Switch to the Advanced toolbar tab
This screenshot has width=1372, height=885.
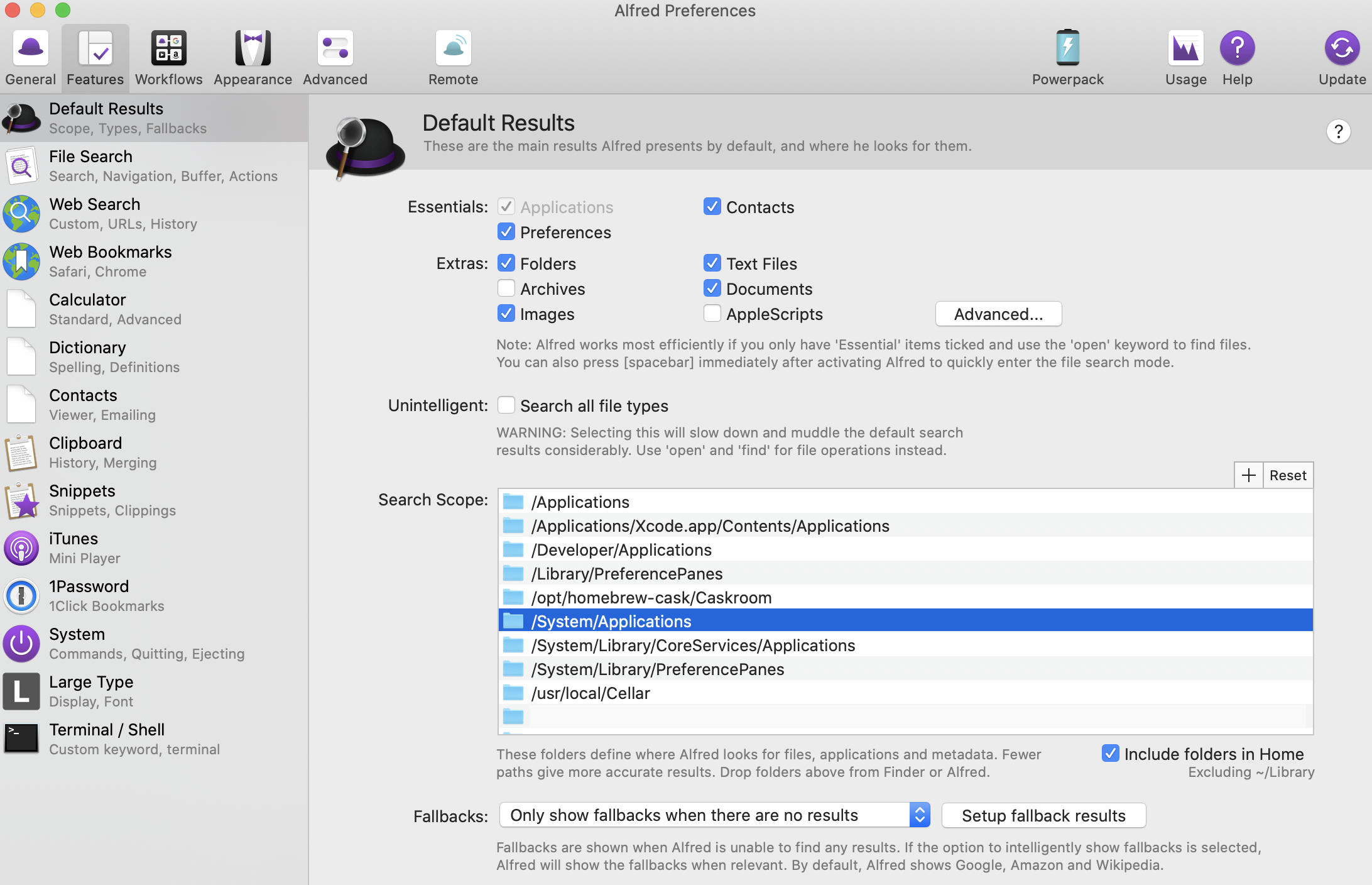[x=335, y=58]
